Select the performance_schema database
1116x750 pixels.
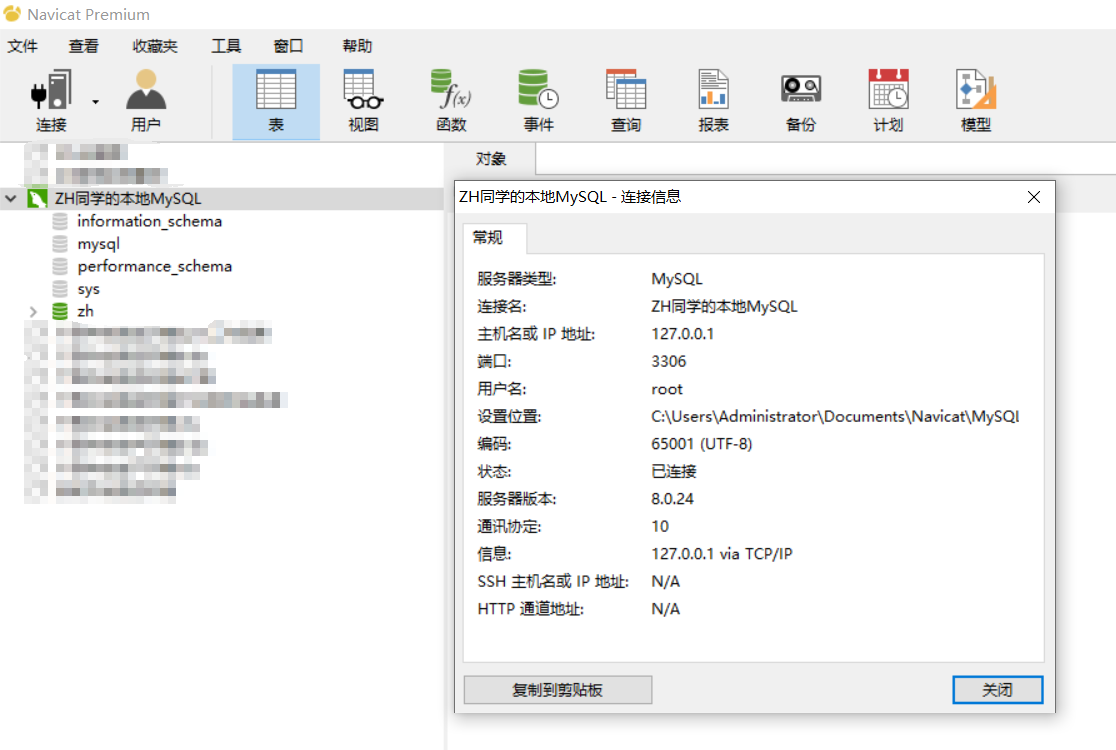154,266
